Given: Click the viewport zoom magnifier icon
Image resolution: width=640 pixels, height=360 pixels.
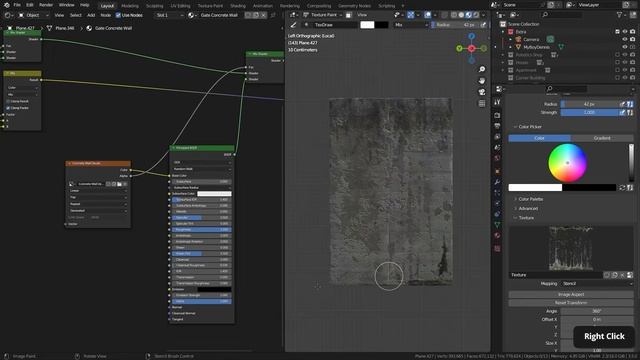Looking at the screenshot, I should (x=482, y=69).
